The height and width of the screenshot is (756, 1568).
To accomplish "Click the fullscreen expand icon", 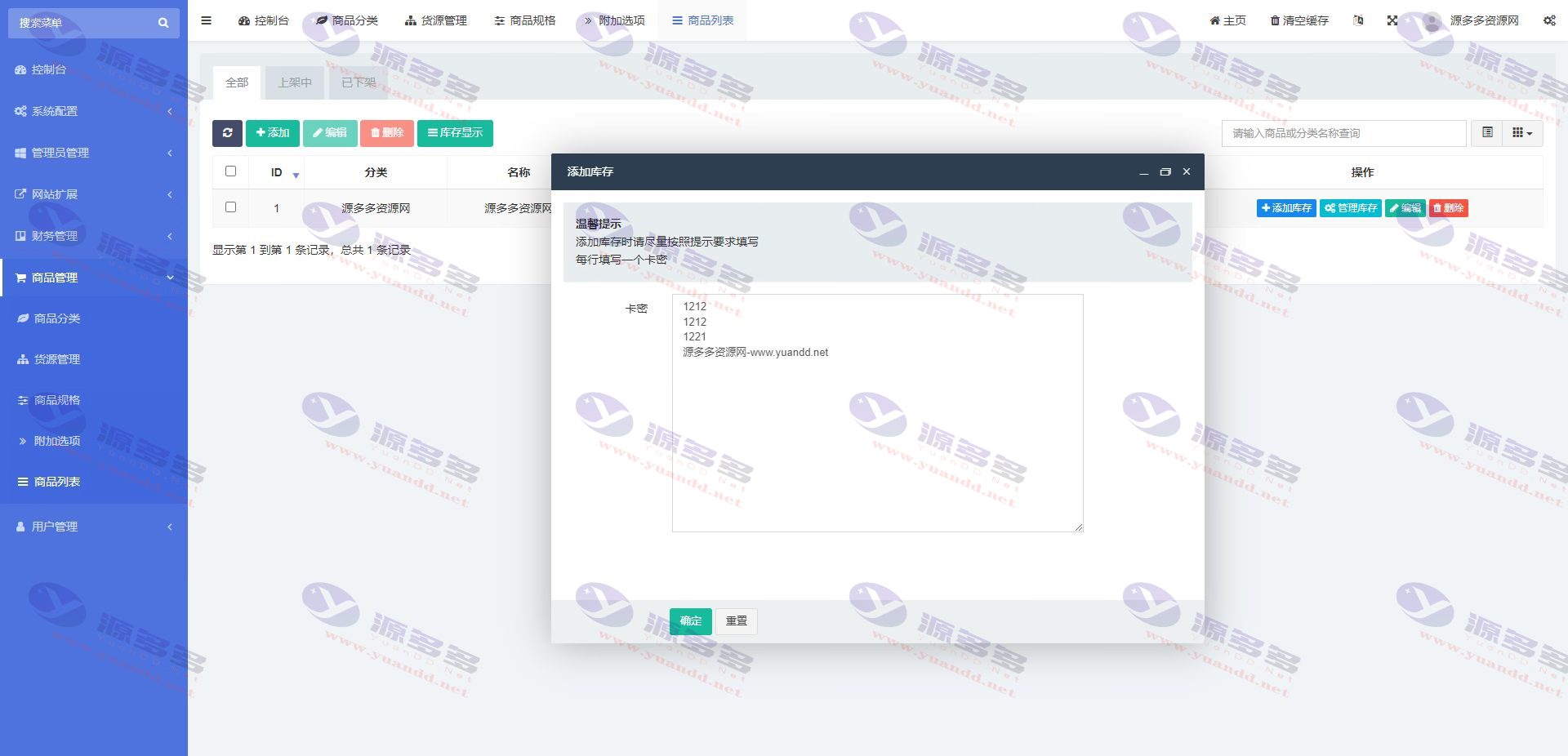I will pyautogui.click(x=1392, y=20).
